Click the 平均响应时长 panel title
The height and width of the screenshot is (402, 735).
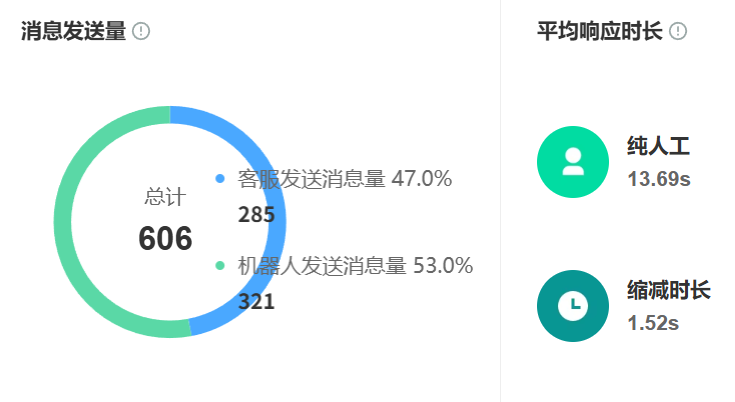(x=599, y=32)
